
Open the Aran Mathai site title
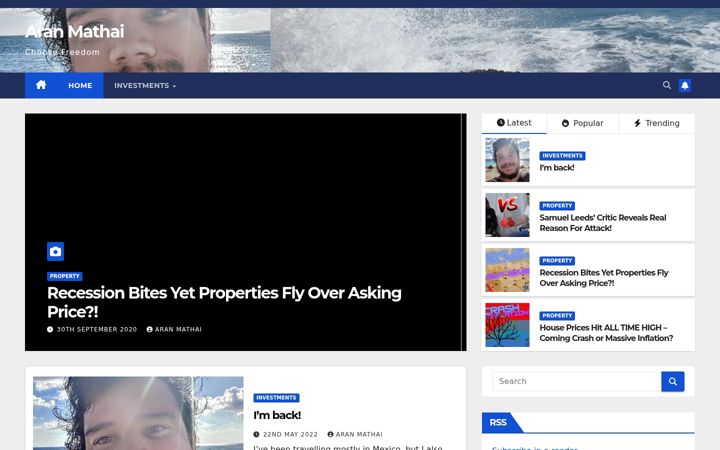[74, 32]
